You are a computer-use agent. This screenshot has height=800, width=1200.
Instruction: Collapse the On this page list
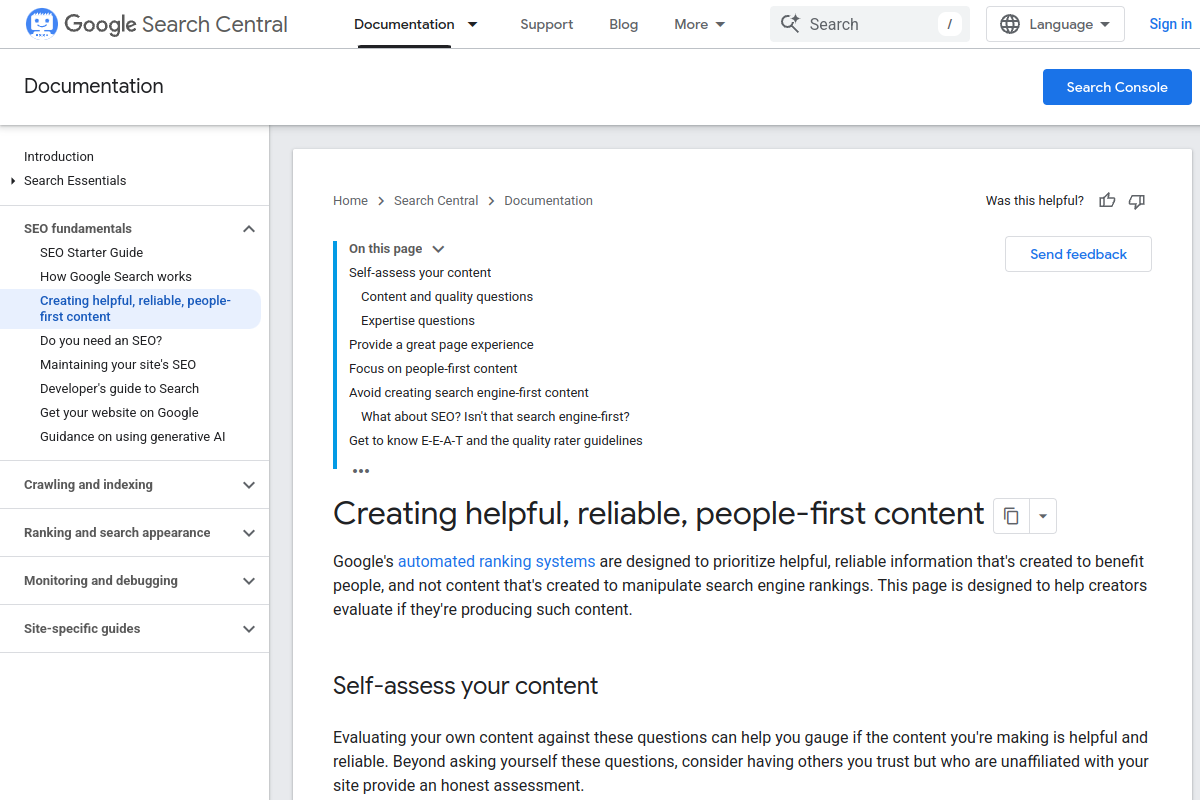pyautogui.click(x=438, y=249)
